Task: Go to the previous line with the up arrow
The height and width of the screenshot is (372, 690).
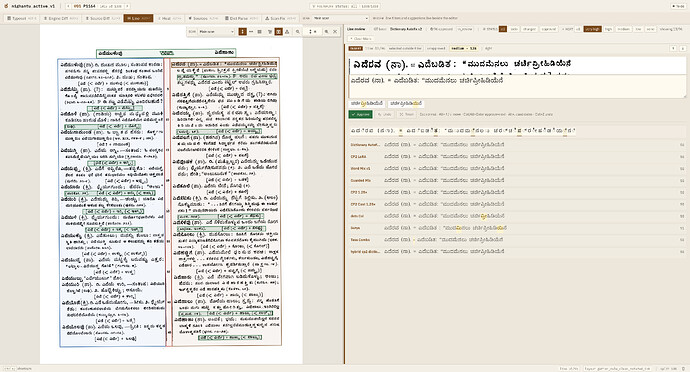Action: point(673,48)
